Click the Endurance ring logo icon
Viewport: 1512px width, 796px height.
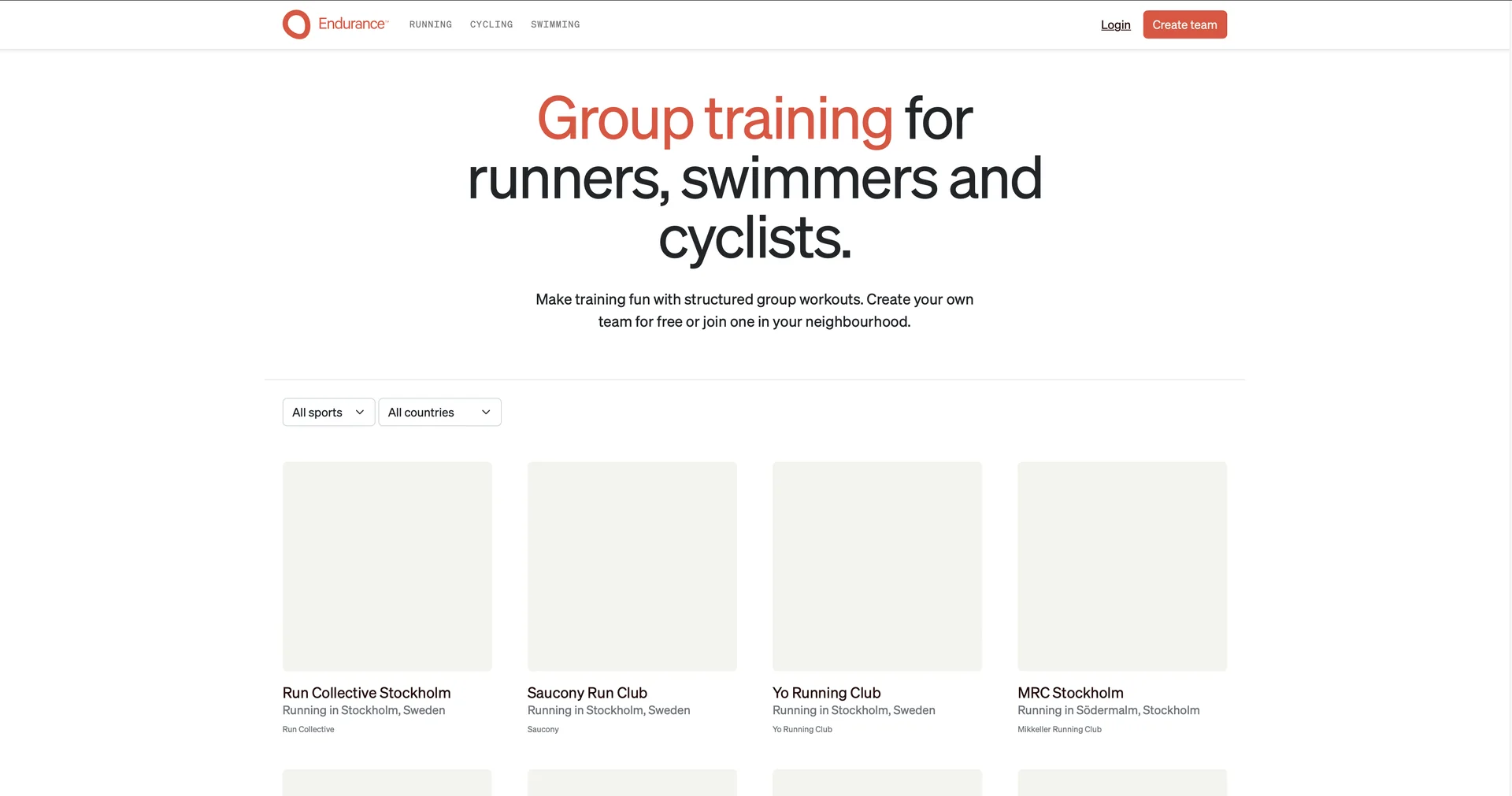point(296,24)
